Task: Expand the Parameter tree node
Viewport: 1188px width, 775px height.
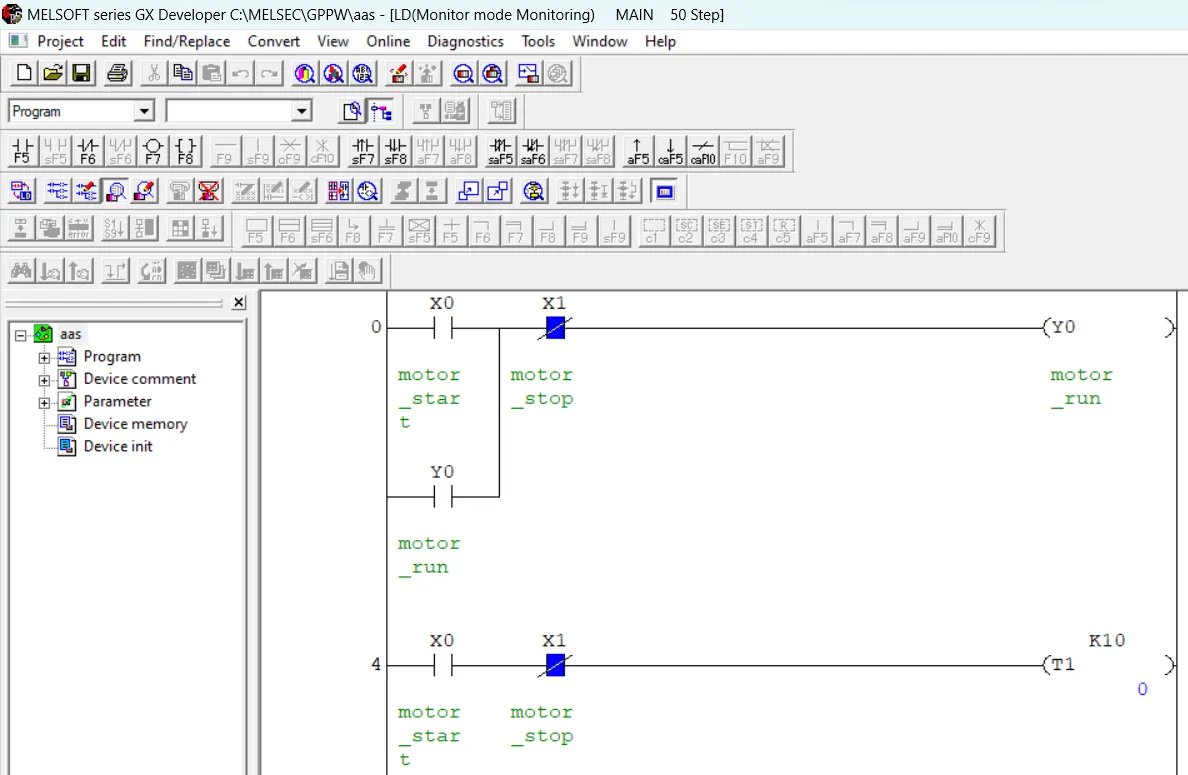Action: (x=43, y=401)
